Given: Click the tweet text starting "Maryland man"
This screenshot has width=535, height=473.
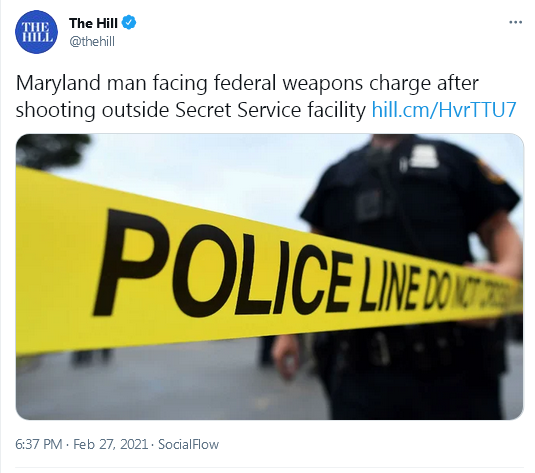Looking at the screenshot, I should [x=266, y=97].
